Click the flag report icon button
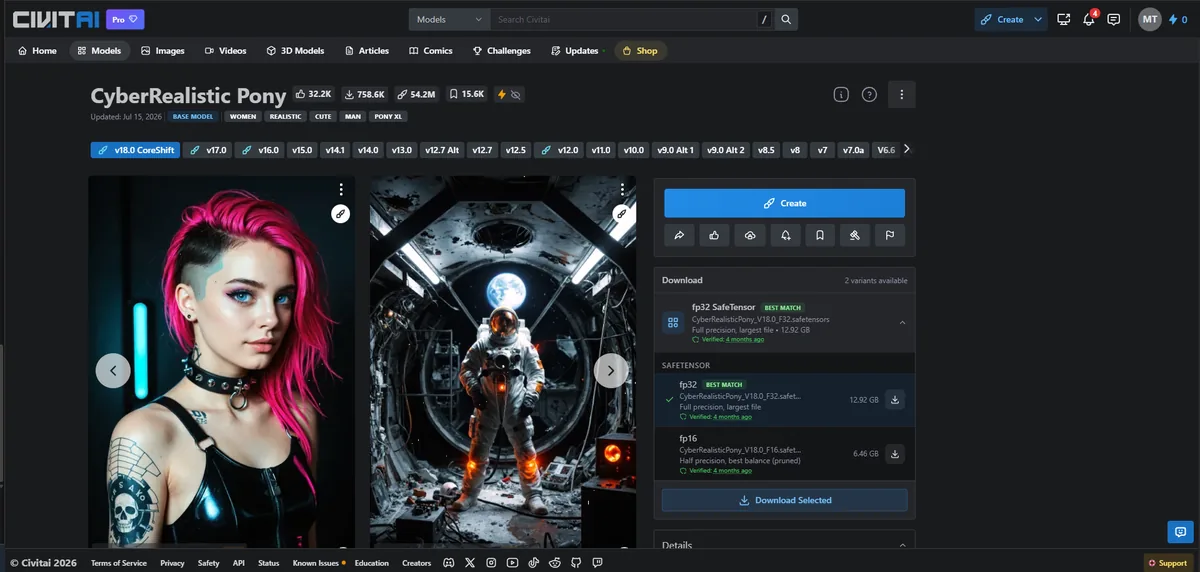The width and height of the screenshot is (1200, 572). coord(890,236)
